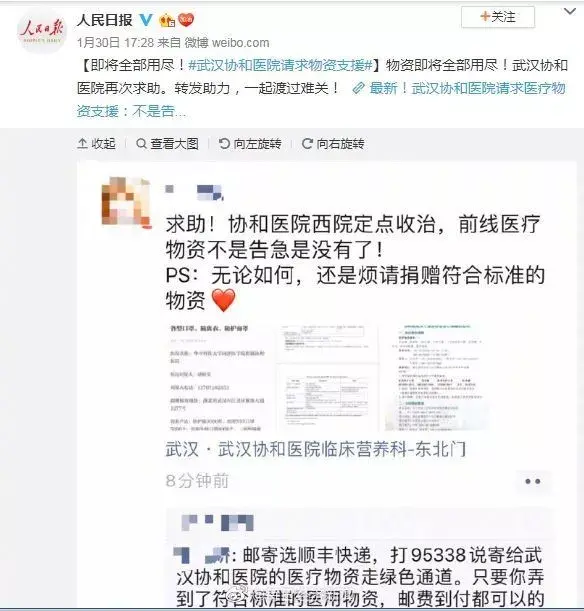This screenshot has height=611, width=584.
Task: Open the post timestamp 1月30日 17:28
Action: (116, 42)
